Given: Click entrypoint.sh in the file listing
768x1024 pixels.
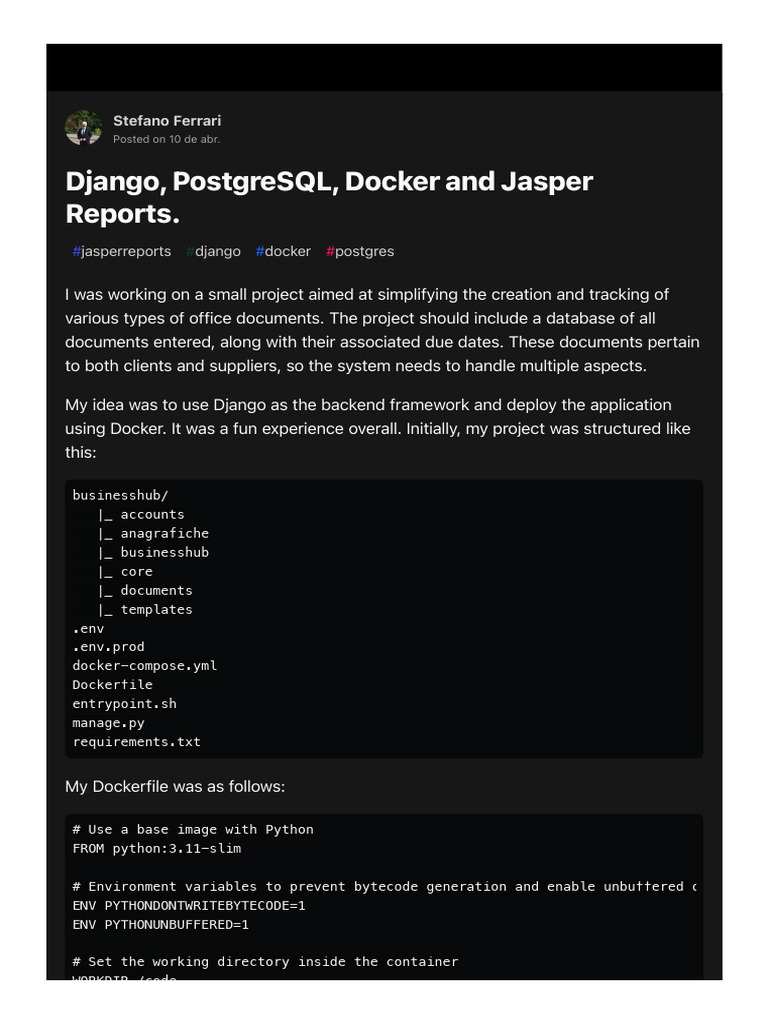Looking at the screenshot, I should (124, 704).
